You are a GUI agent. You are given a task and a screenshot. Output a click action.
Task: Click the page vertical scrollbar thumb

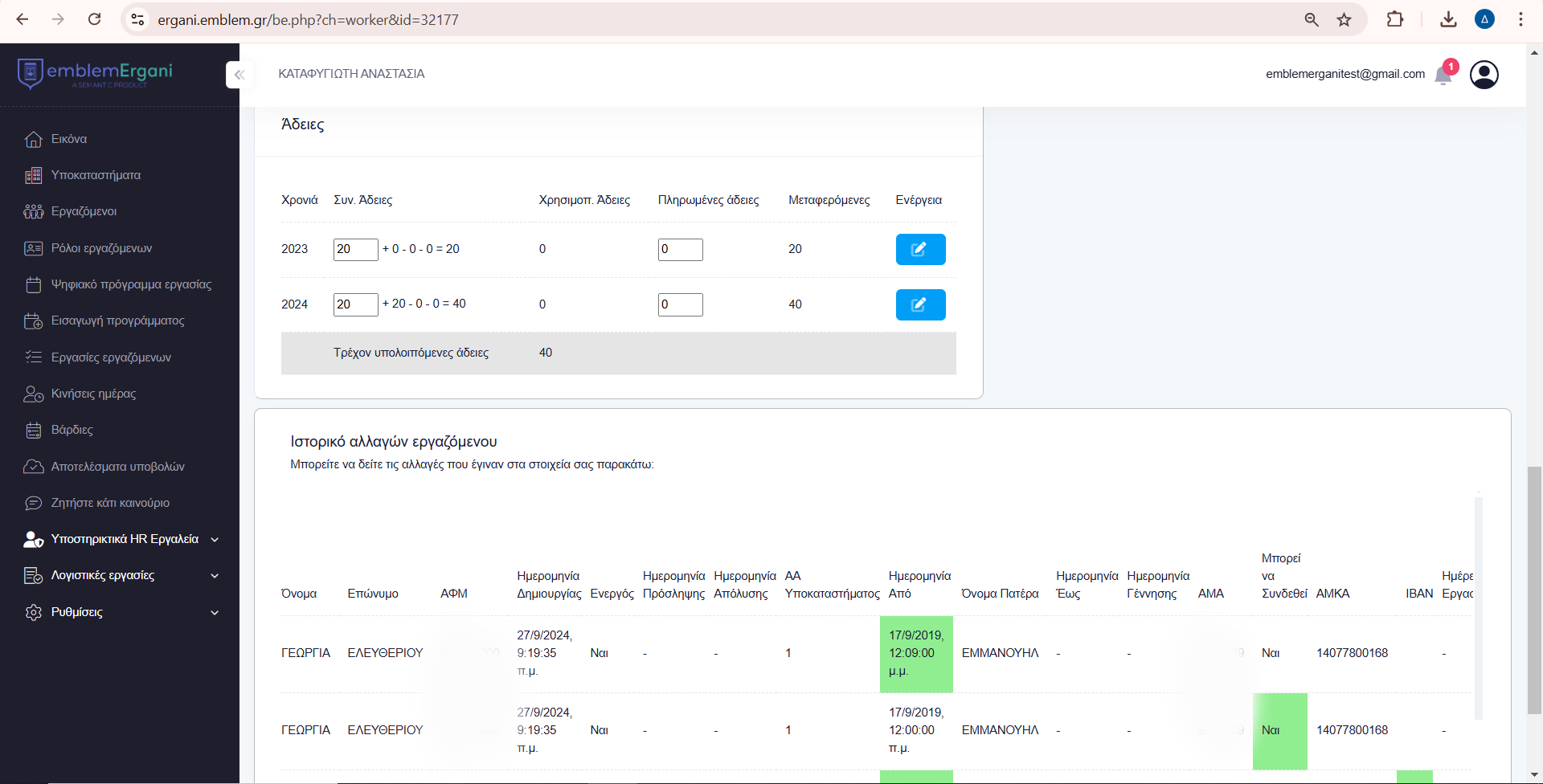(1534, 590)
